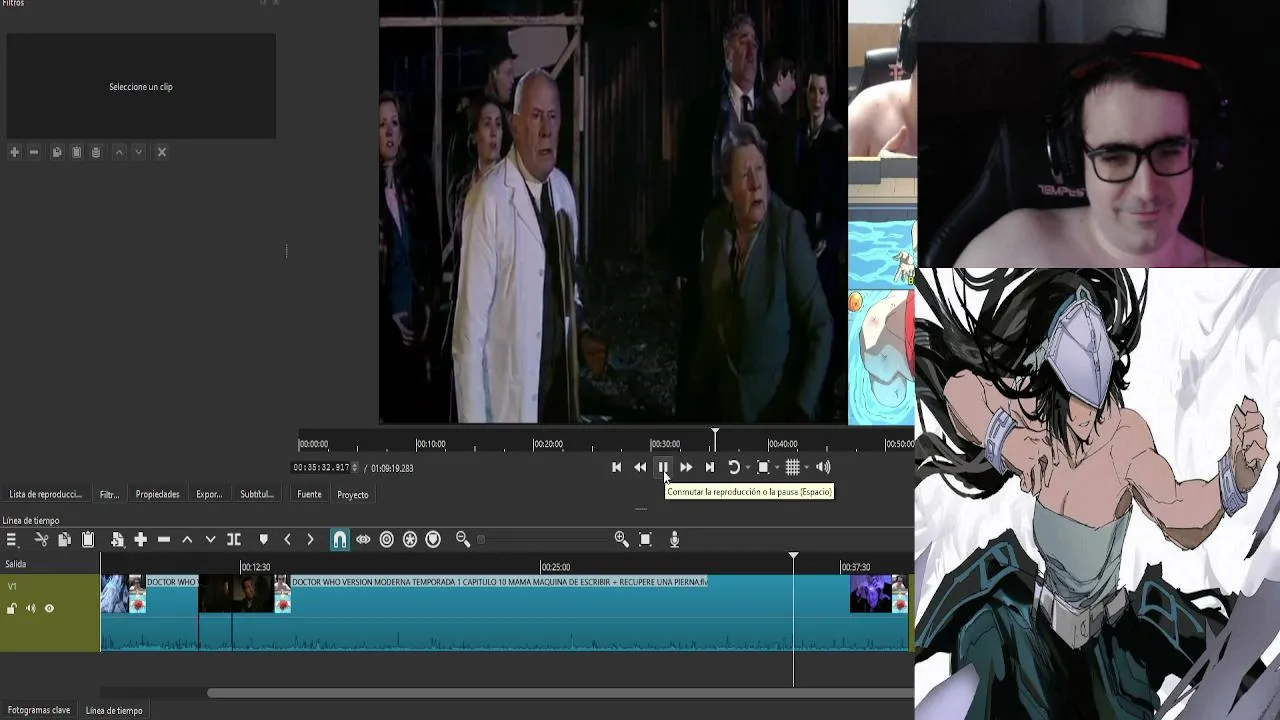This screenshot has height=720, width=1280.
Task: Toggle lock on track V1
Action: pos(12,609)
